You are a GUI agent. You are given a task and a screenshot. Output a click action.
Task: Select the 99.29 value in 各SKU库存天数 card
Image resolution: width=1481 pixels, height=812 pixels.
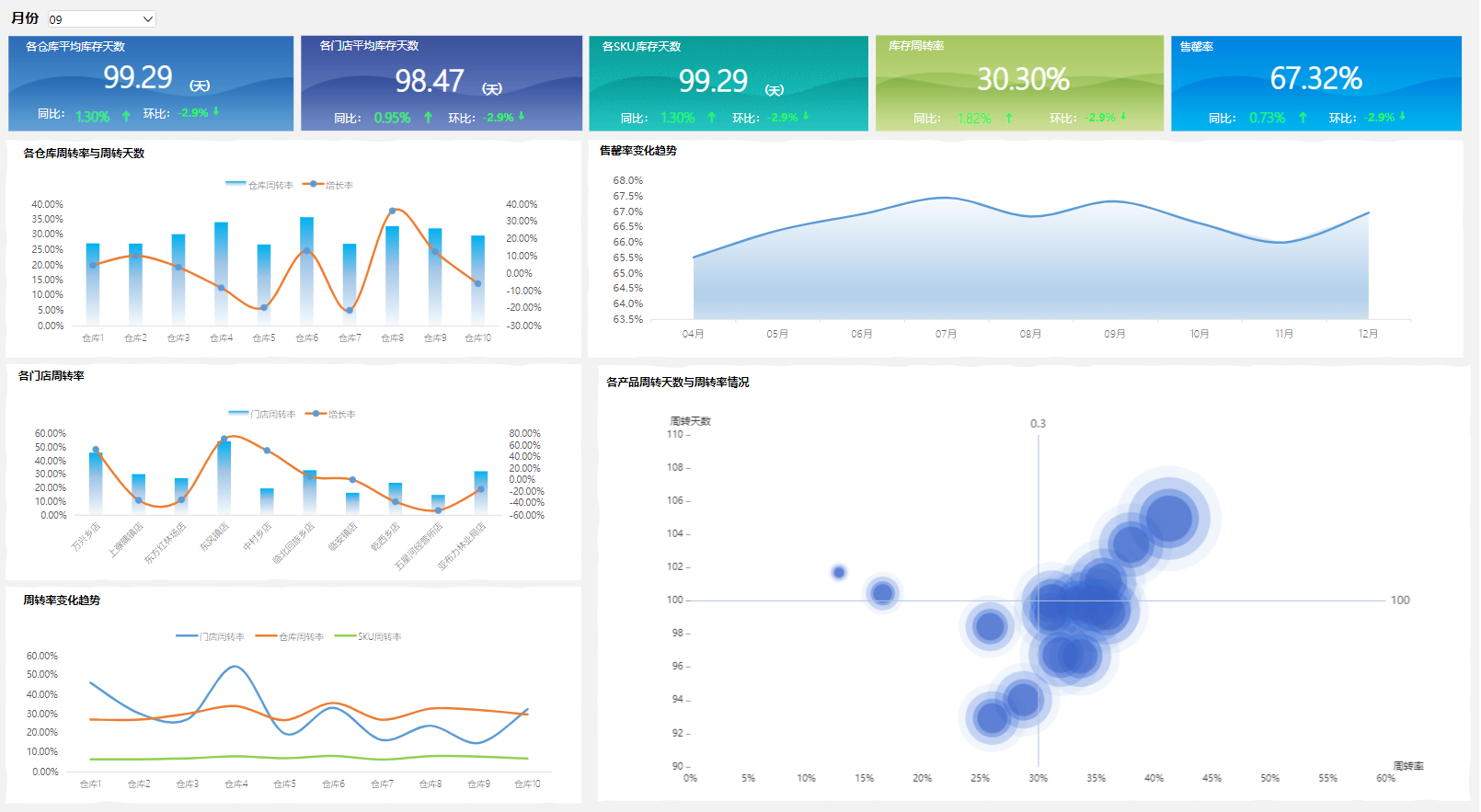point(713,81)
